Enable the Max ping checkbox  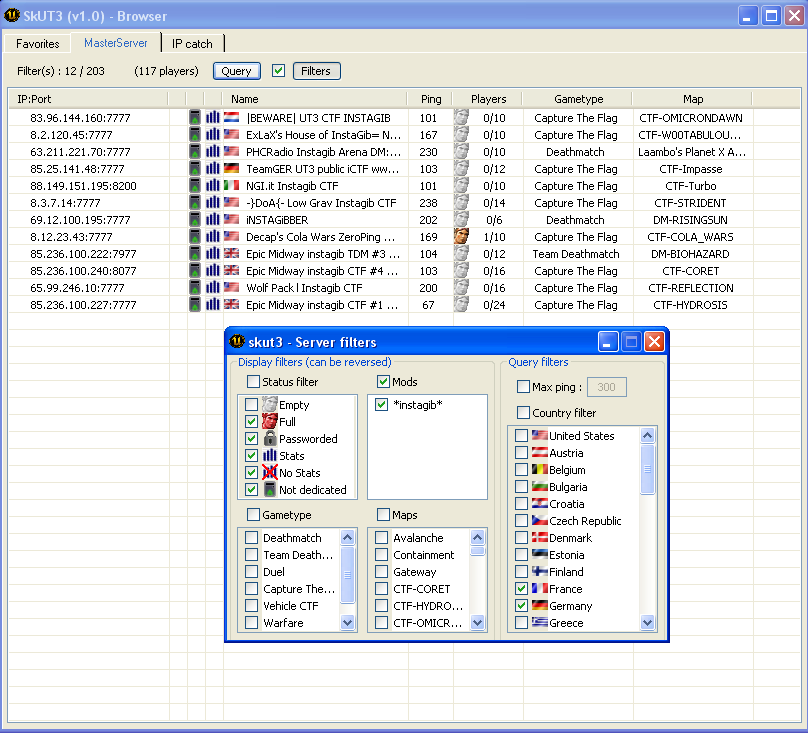pos(523,387)
